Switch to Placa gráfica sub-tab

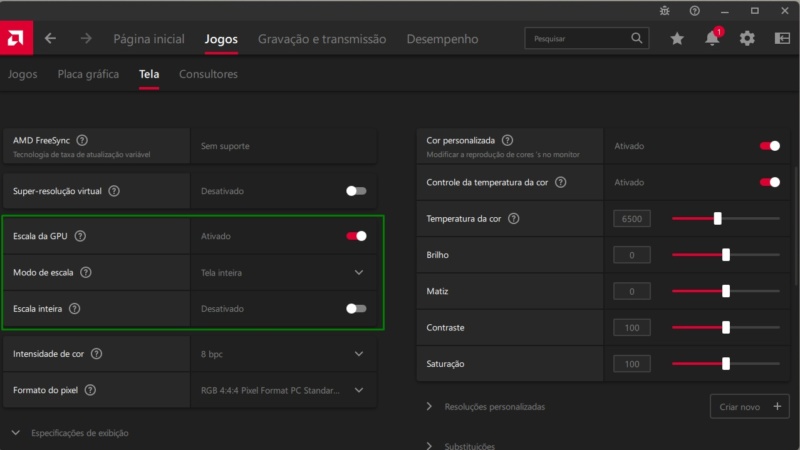coord(88,74)
